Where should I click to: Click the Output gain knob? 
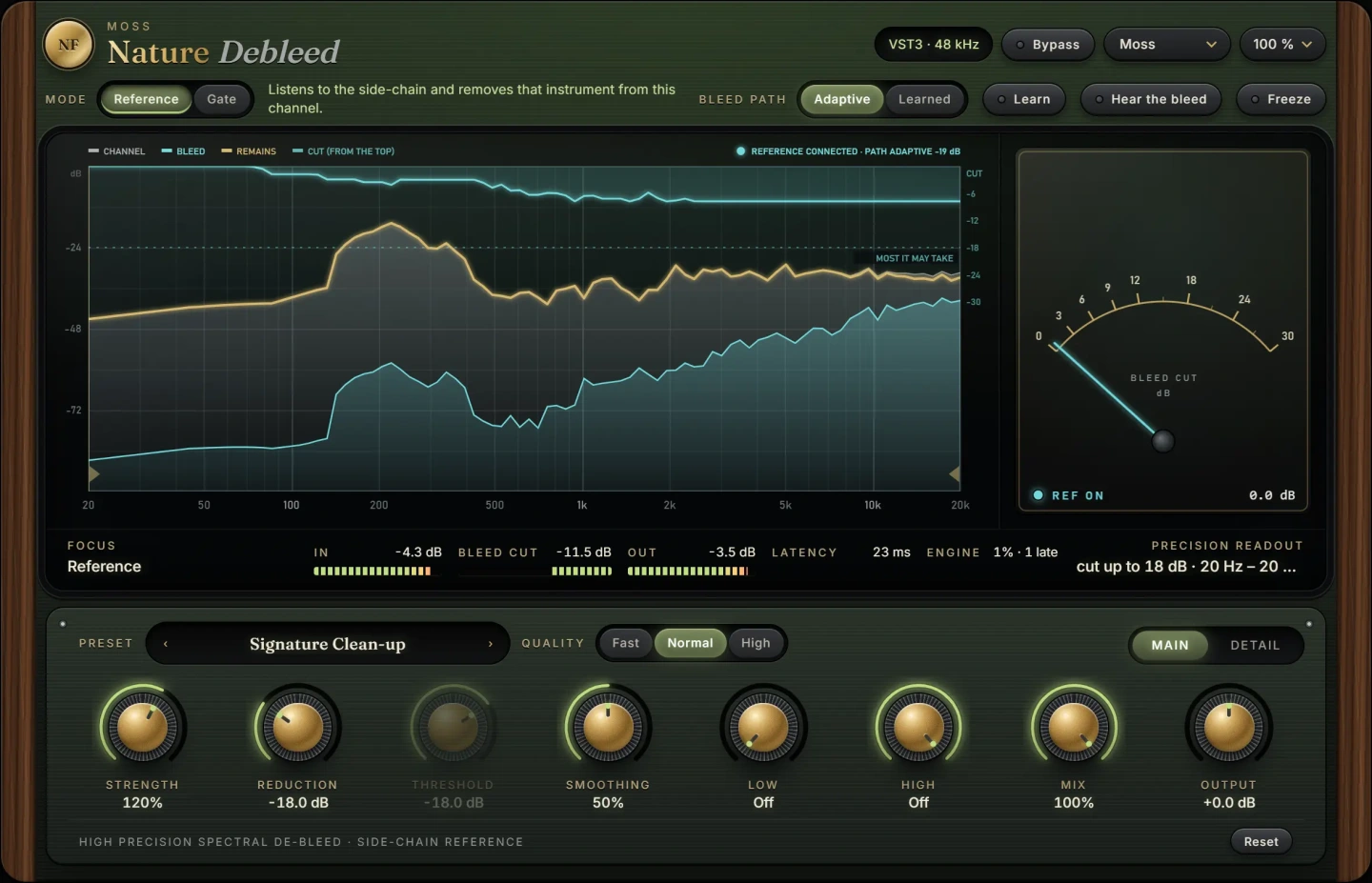(x=1229, y=728)
